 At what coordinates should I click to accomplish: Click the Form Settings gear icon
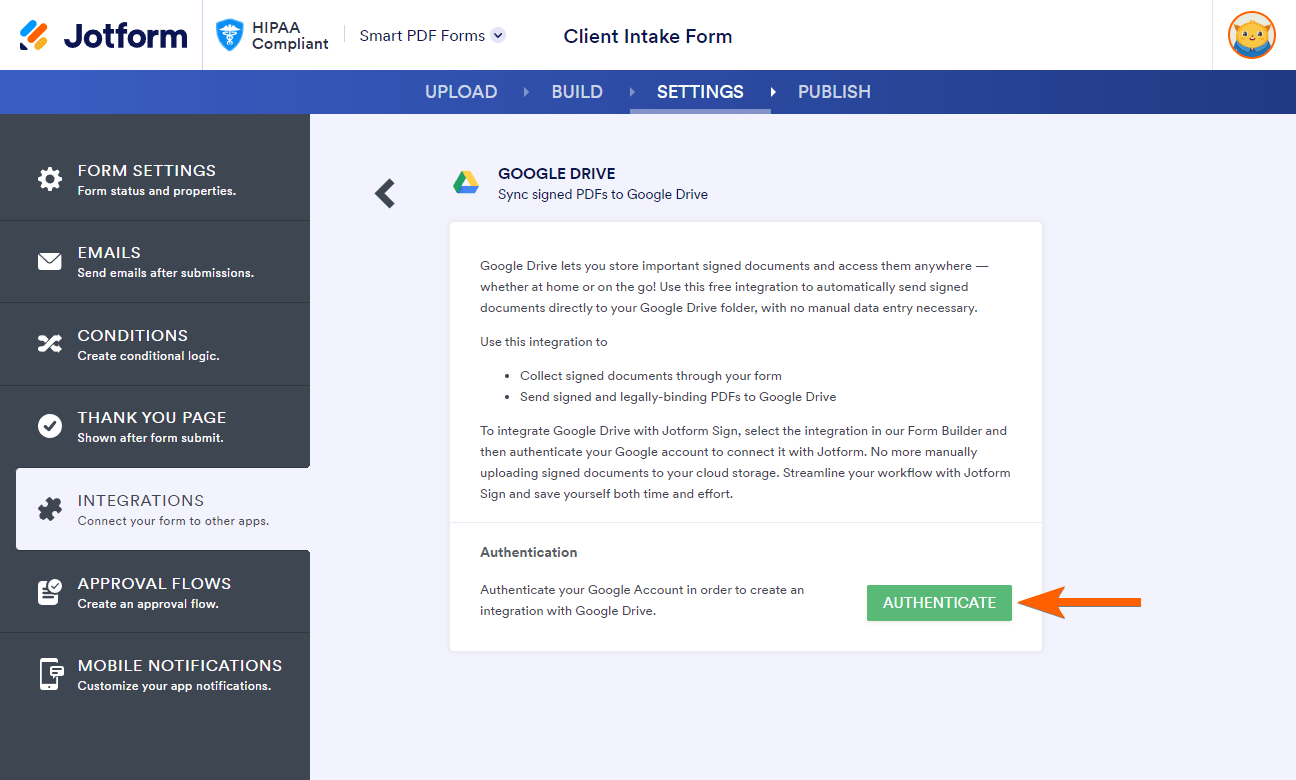49,179
